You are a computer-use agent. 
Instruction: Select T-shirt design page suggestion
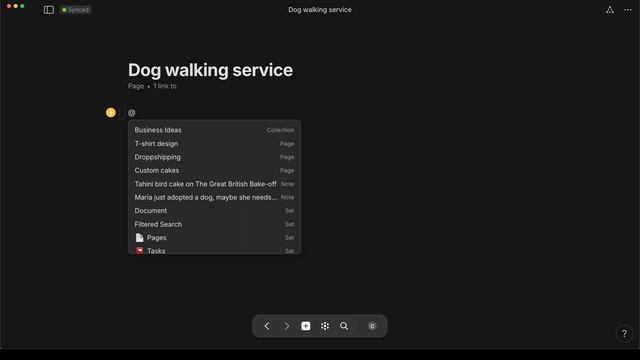coord(214,144)
